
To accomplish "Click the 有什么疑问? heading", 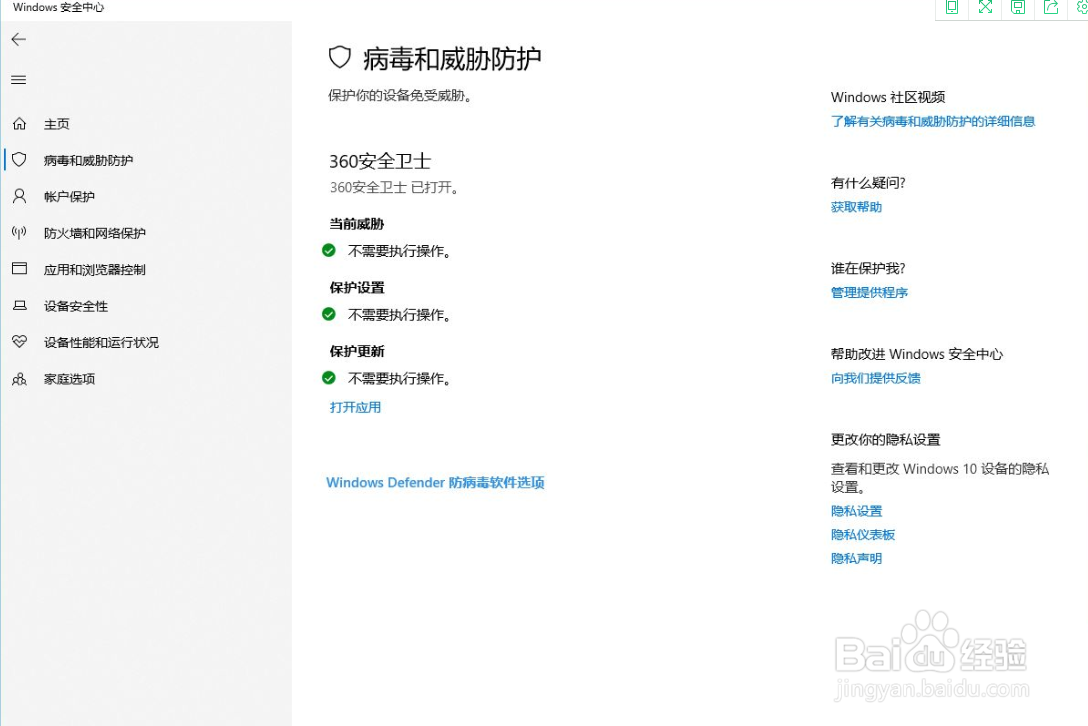I will click(867, 183).
